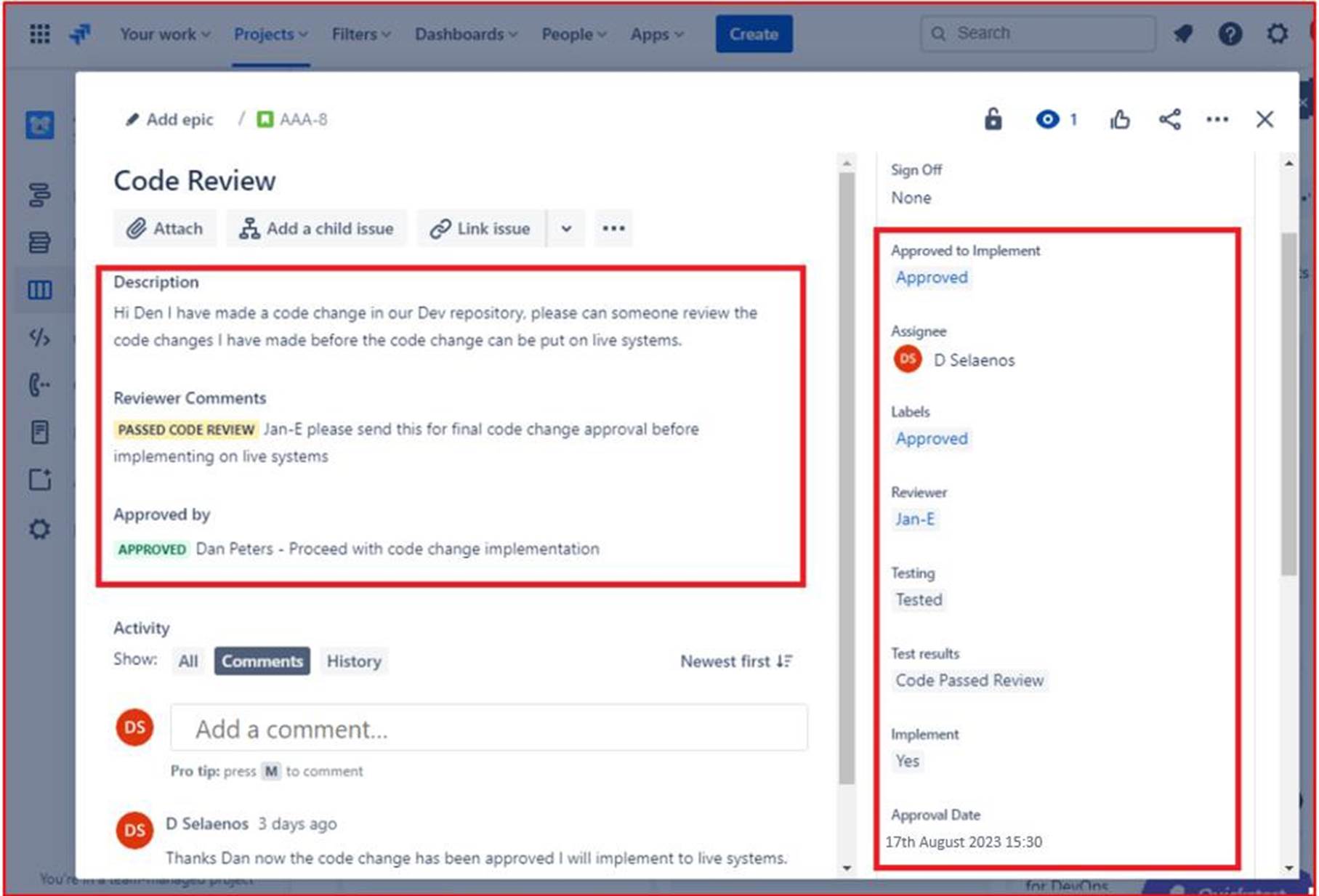Open Project settings via sidebar gear icon
The image size is (1319, 896).
(40, 529)
